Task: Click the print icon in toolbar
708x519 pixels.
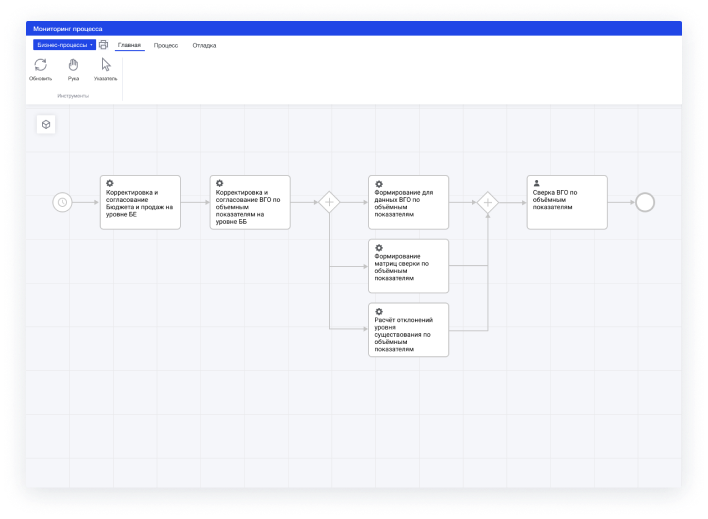Action: [103, 45]
